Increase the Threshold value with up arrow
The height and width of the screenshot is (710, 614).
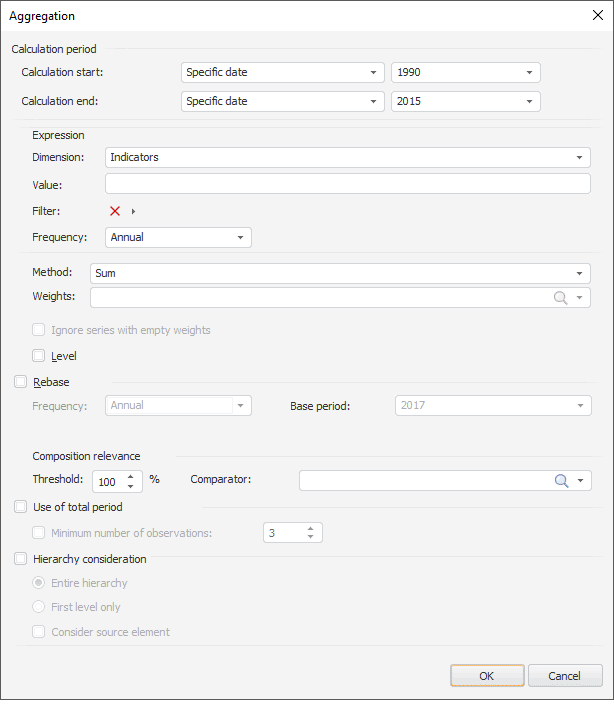click(x=130, y=475)
